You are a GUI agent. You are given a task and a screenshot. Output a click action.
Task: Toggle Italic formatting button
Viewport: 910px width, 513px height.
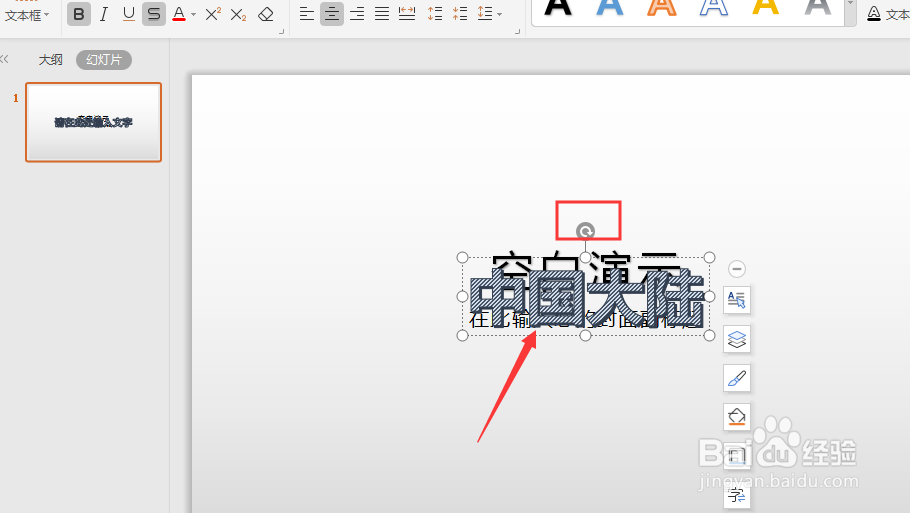click(x=104, y=14)
